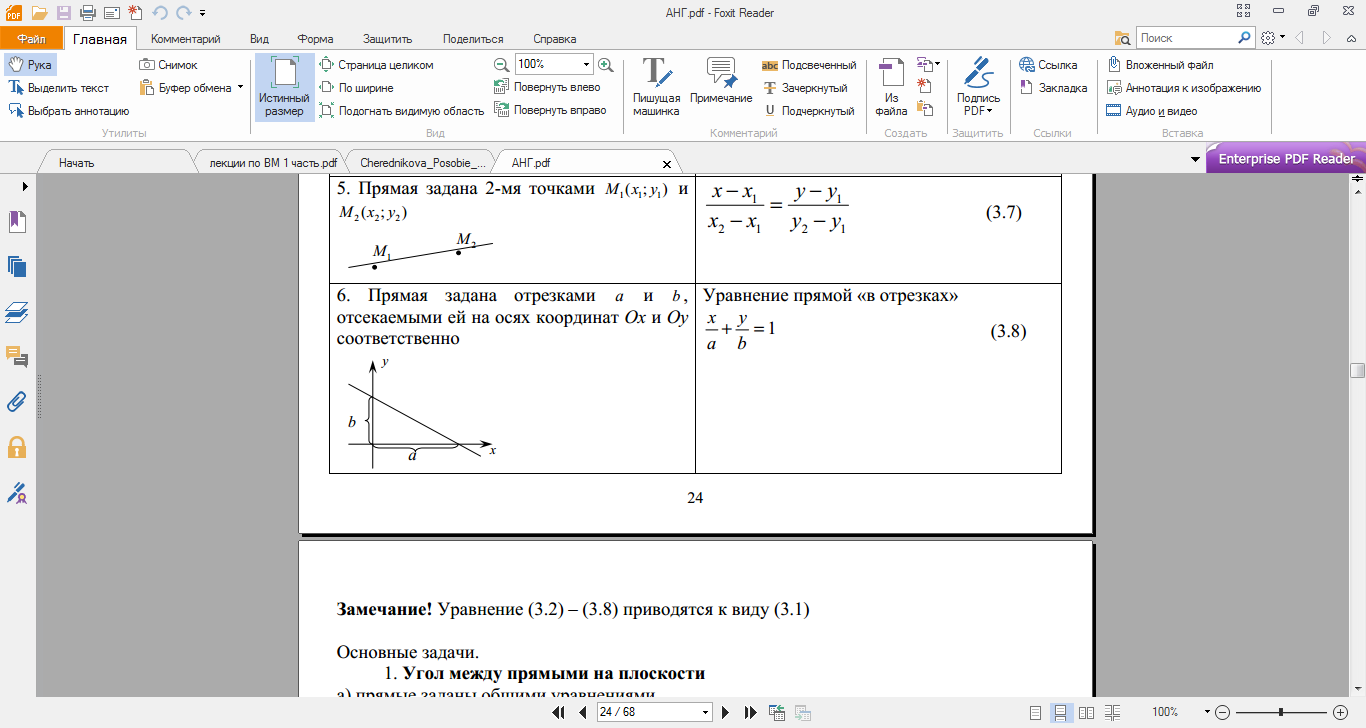Switch to the Комментарий ribbon tab
The height and width of the screenshot is (728, 1366).
185,39
